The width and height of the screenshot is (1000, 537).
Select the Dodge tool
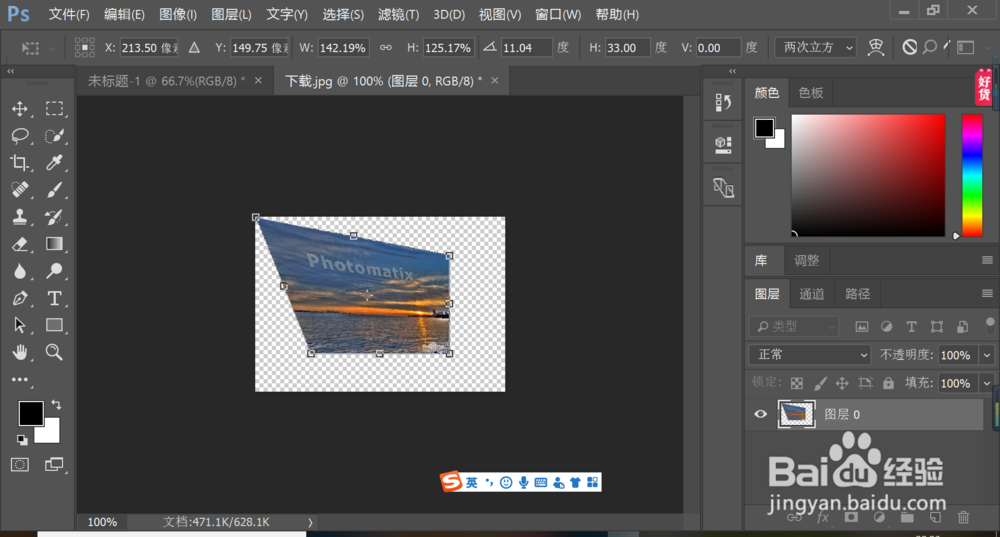coord(54,271)
